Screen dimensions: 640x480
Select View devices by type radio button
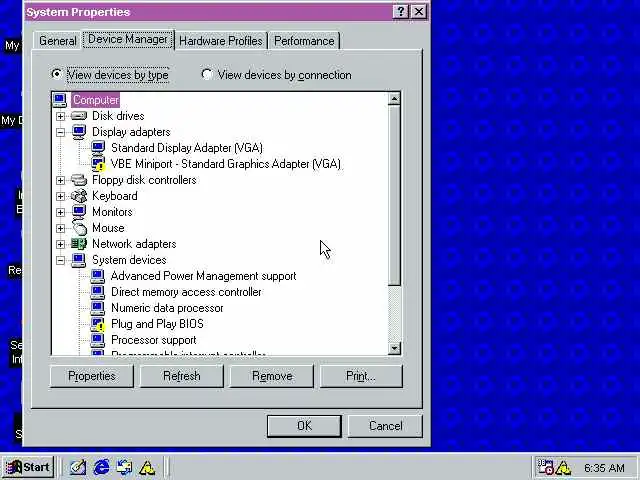(x=56, y=74)
